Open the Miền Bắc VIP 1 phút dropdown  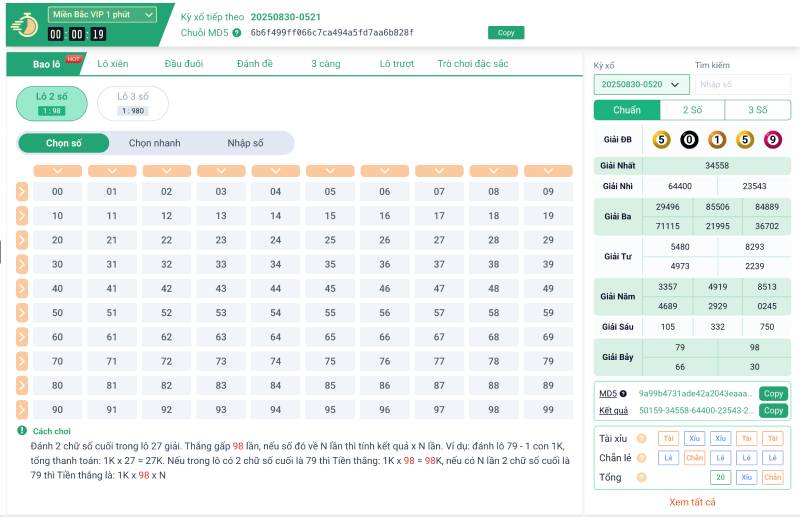[102, 15]
